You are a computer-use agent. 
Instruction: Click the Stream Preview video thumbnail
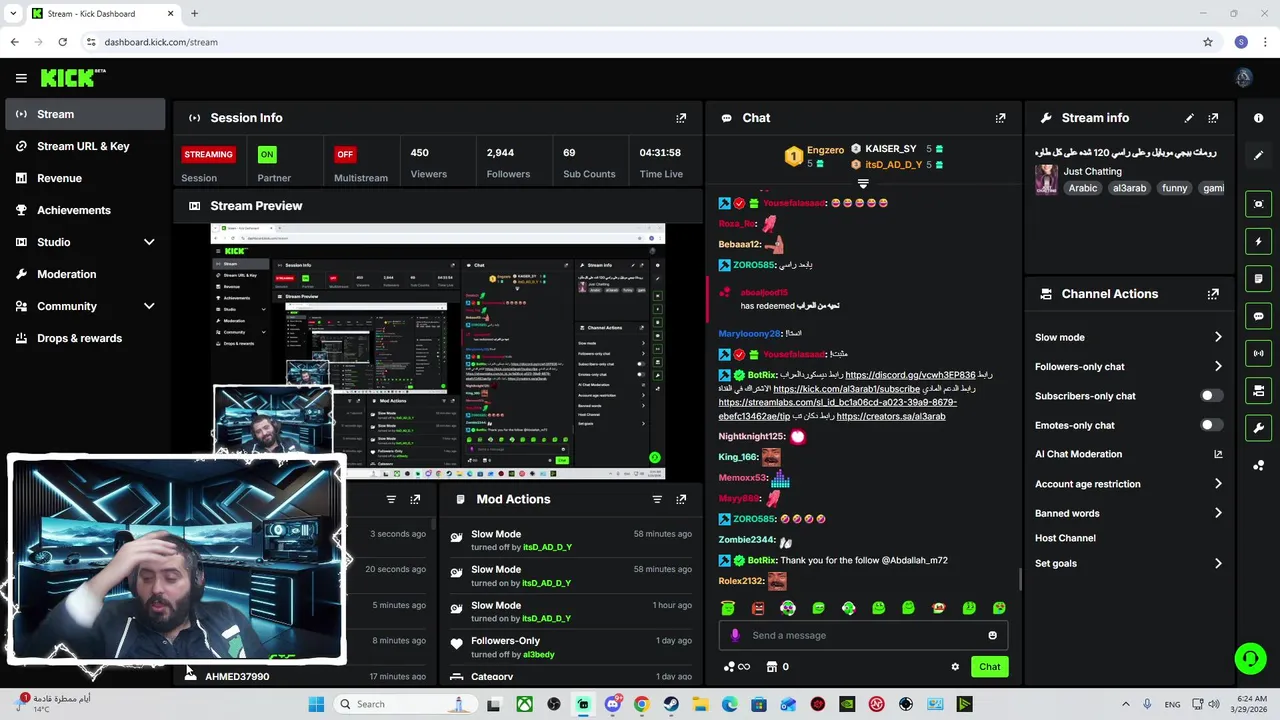(438, 352)
